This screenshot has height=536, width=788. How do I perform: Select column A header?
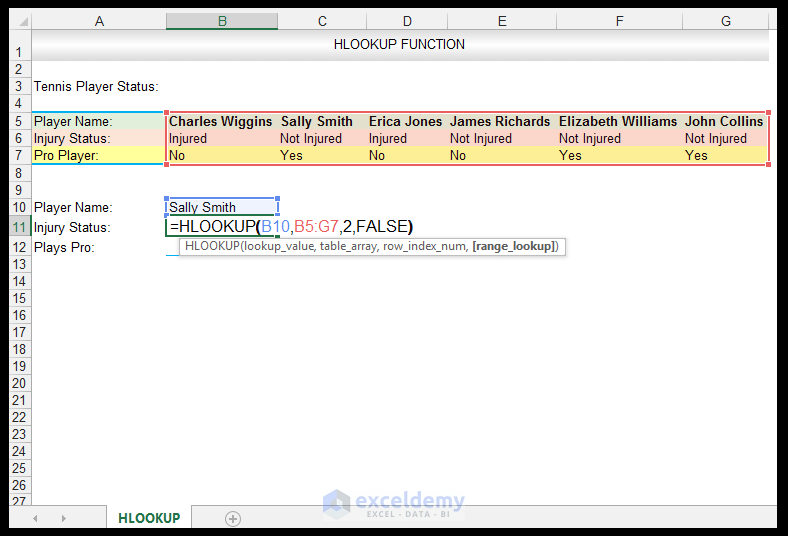(x=99, y=21)
